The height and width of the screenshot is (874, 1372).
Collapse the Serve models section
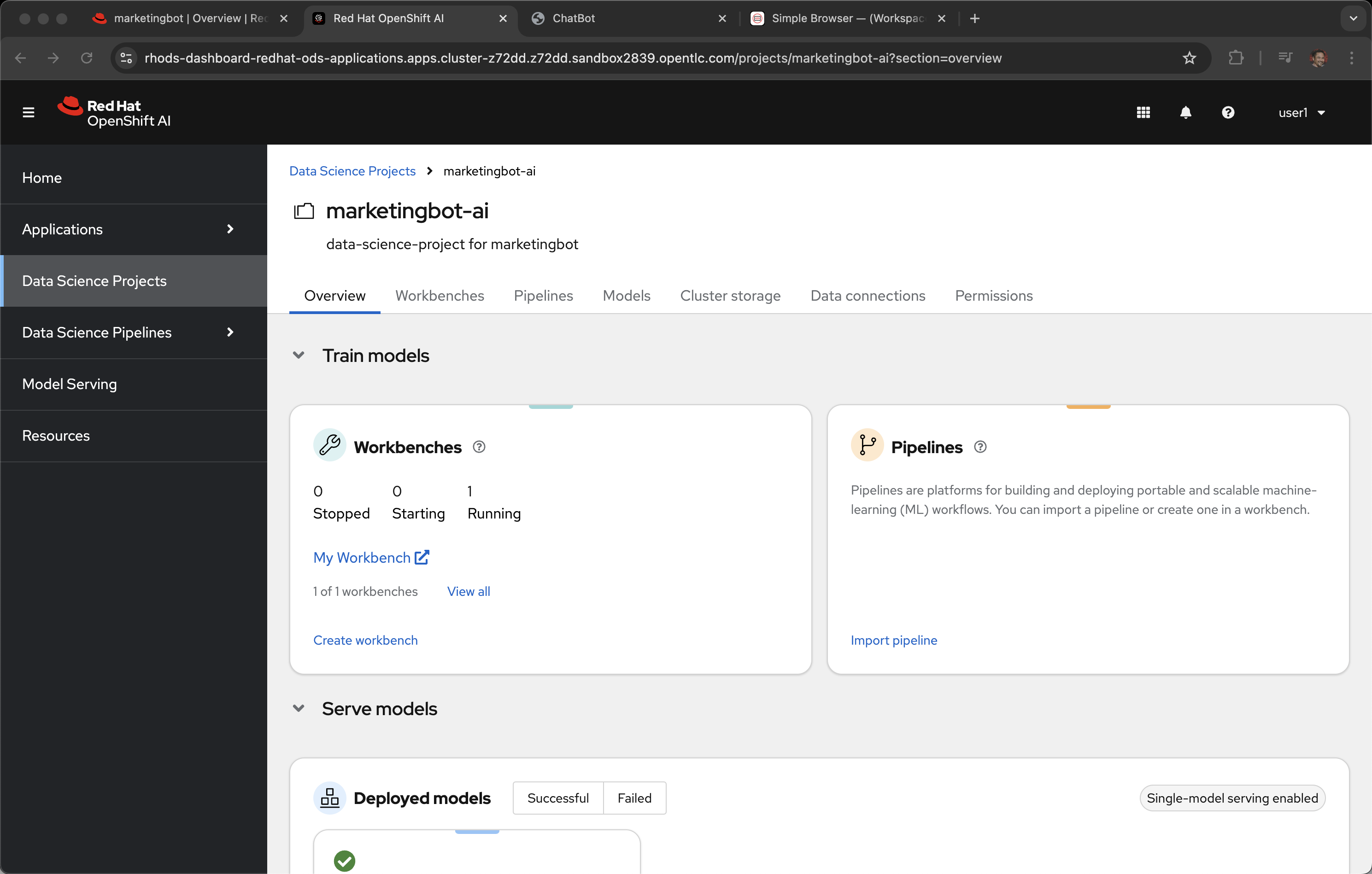(x=299, y=708)
